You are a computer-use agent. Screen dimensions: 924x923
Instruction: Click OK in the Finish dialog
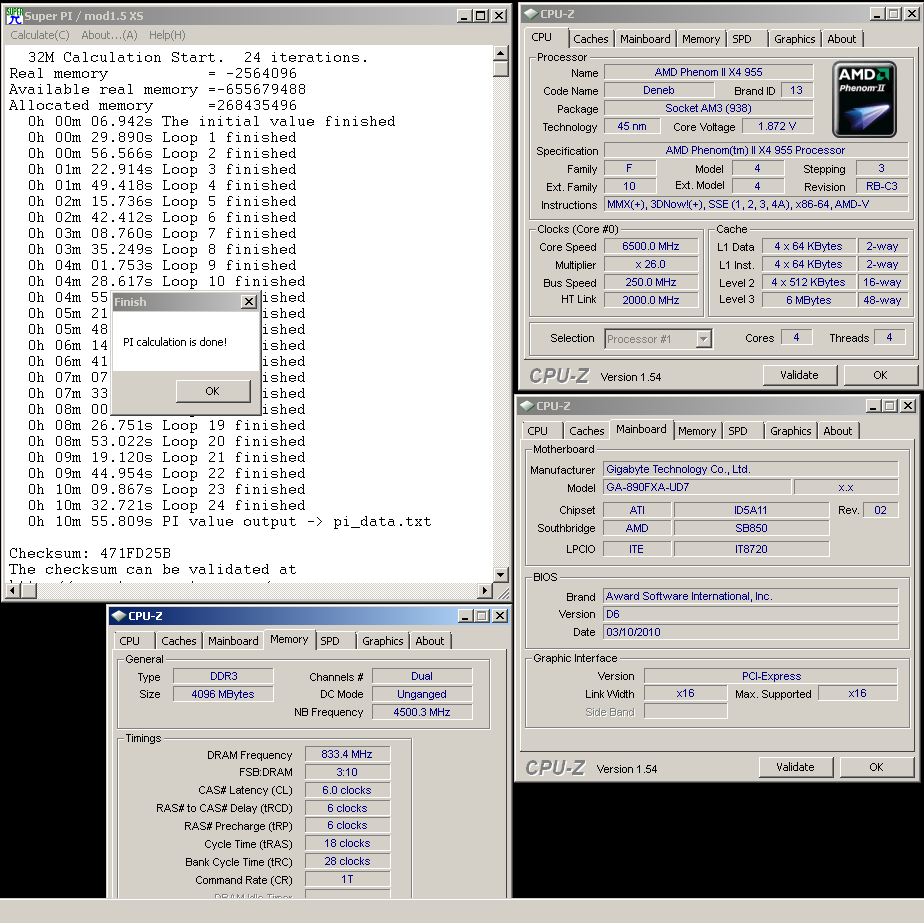(x=213, y=391)
